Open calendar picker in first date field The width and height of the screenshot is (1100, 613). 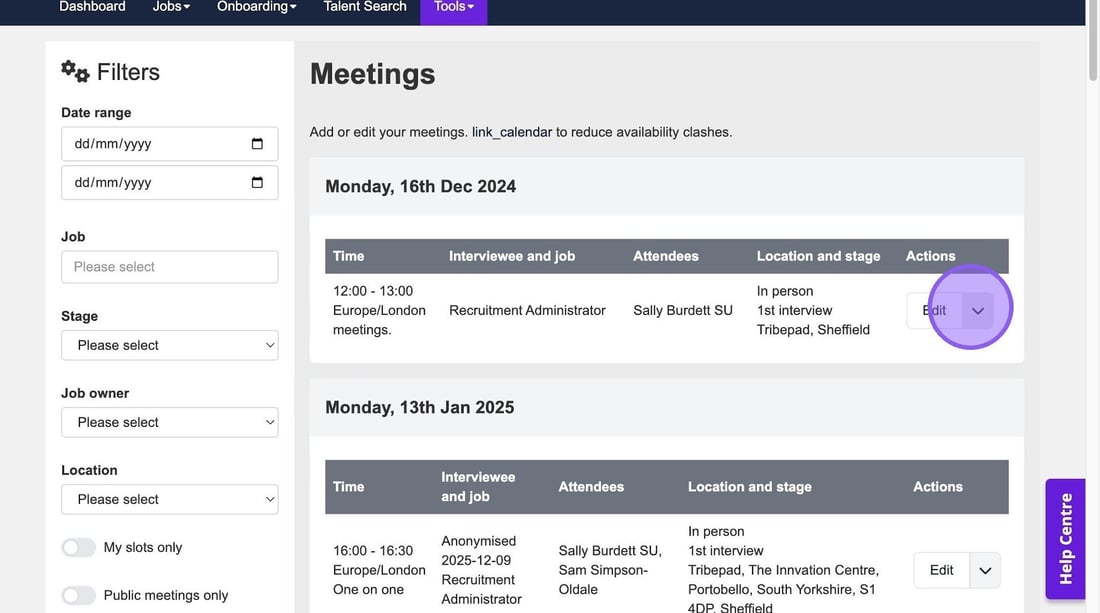pyautogui.click(x=257, y=144)
